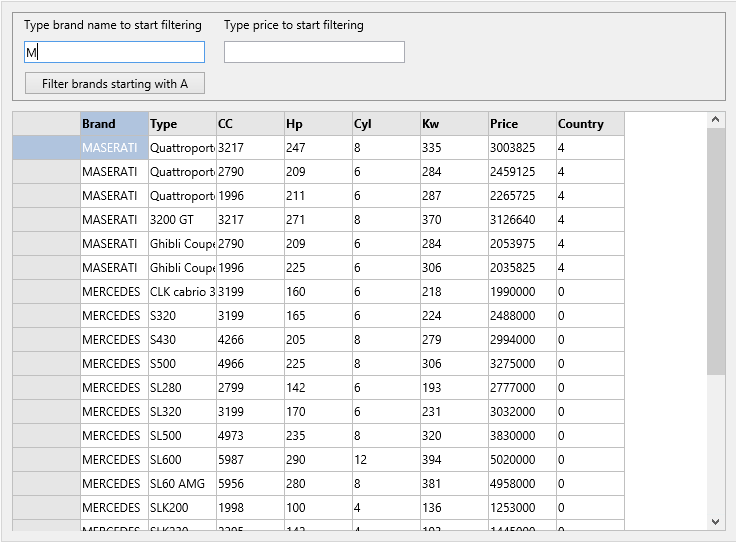Click price cell 1253000
This screenshot has height=542, width=736.
pos(523,507)
